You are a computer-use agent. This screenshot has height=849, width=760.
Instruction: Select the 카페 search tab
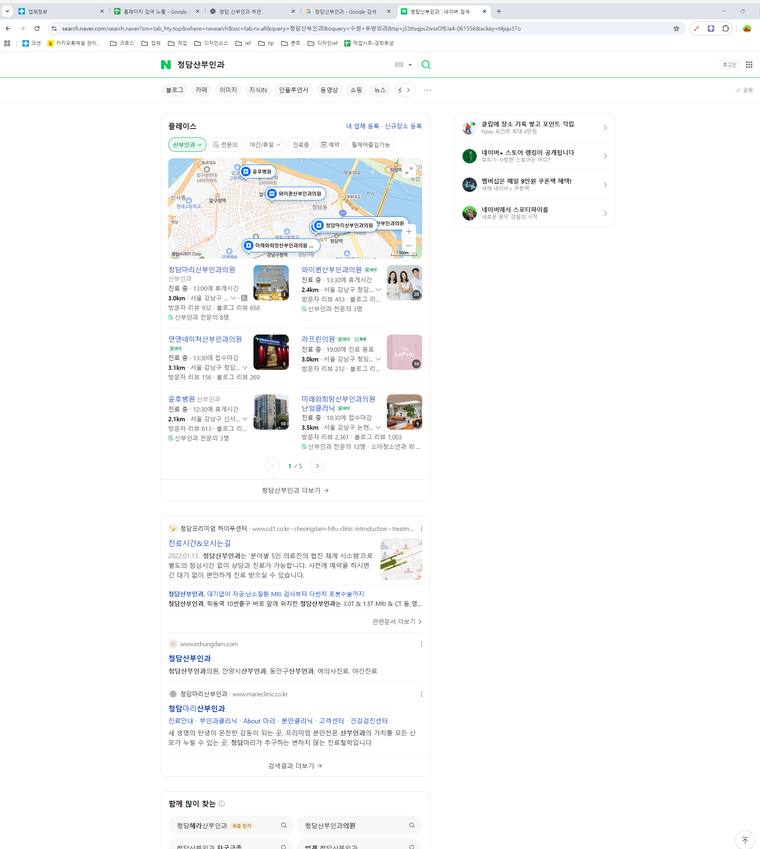coord(201,90)
